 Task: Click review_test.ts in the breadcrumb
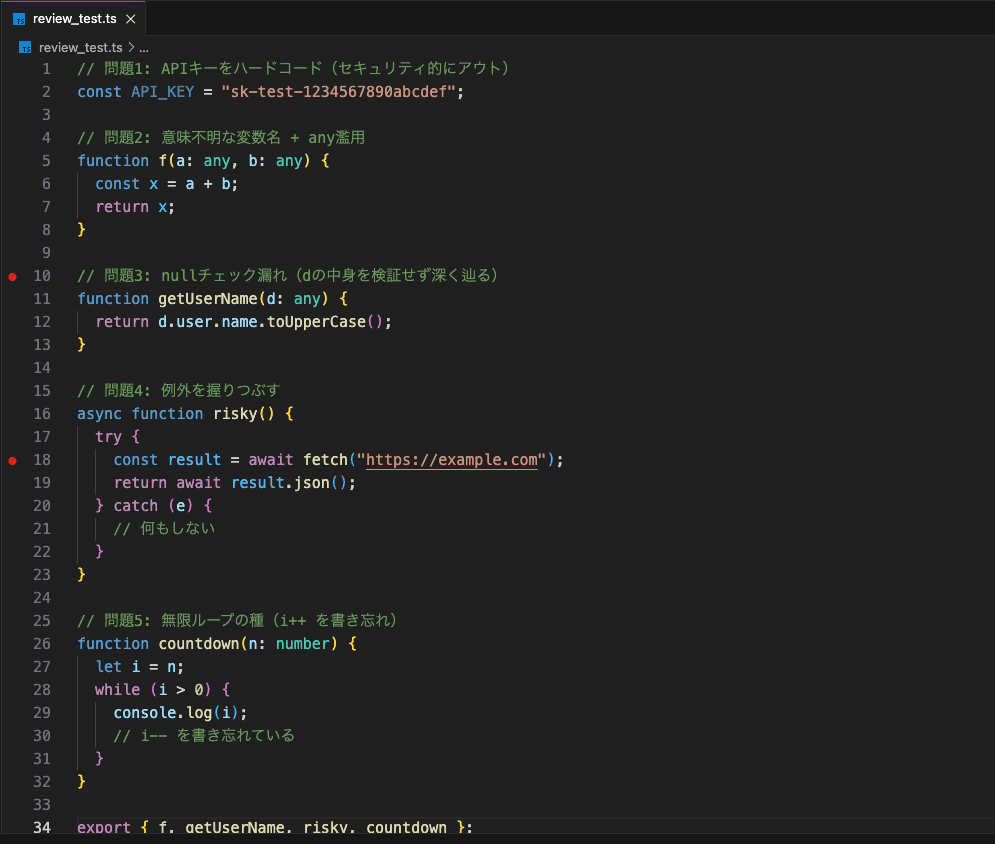click(81, 48)
